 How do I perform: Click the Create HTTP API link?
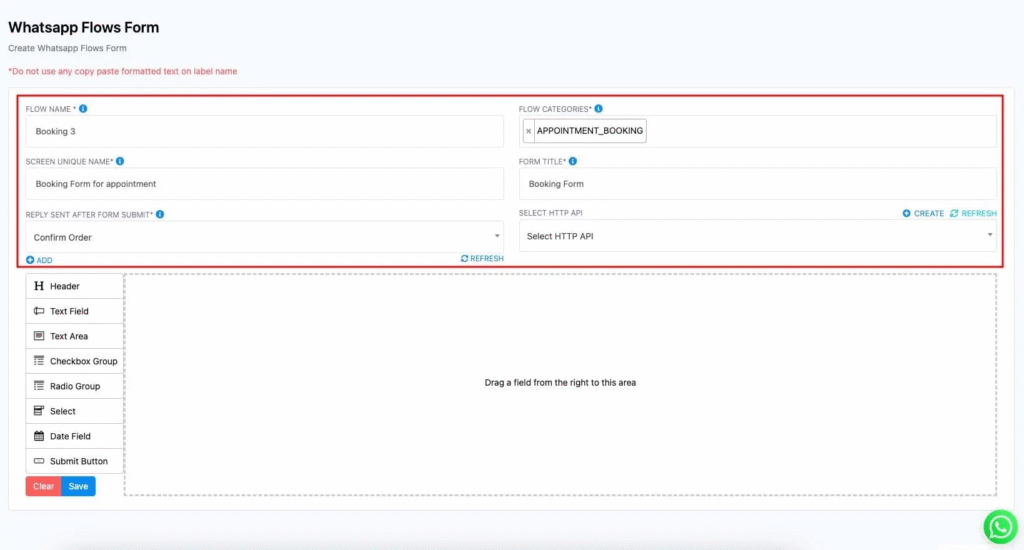pos(923,214)
